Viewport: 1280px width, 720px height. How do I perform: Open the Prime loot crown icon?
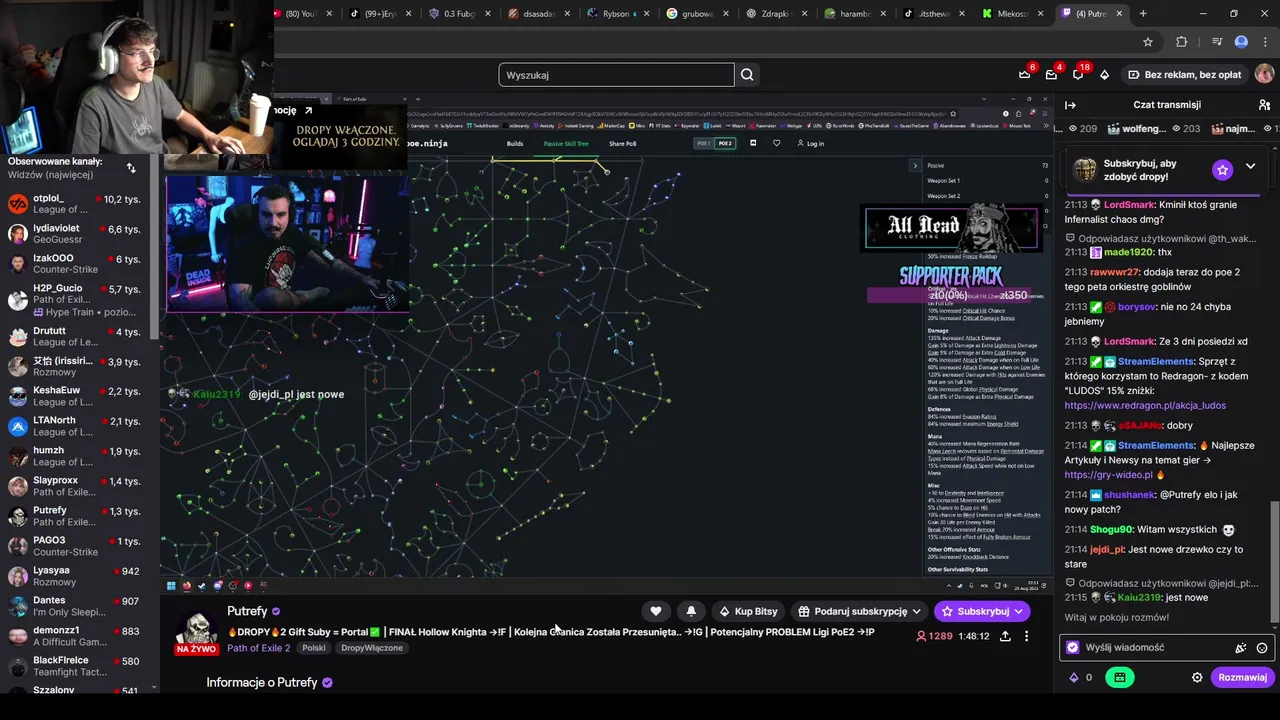[x=1024, y=74]
